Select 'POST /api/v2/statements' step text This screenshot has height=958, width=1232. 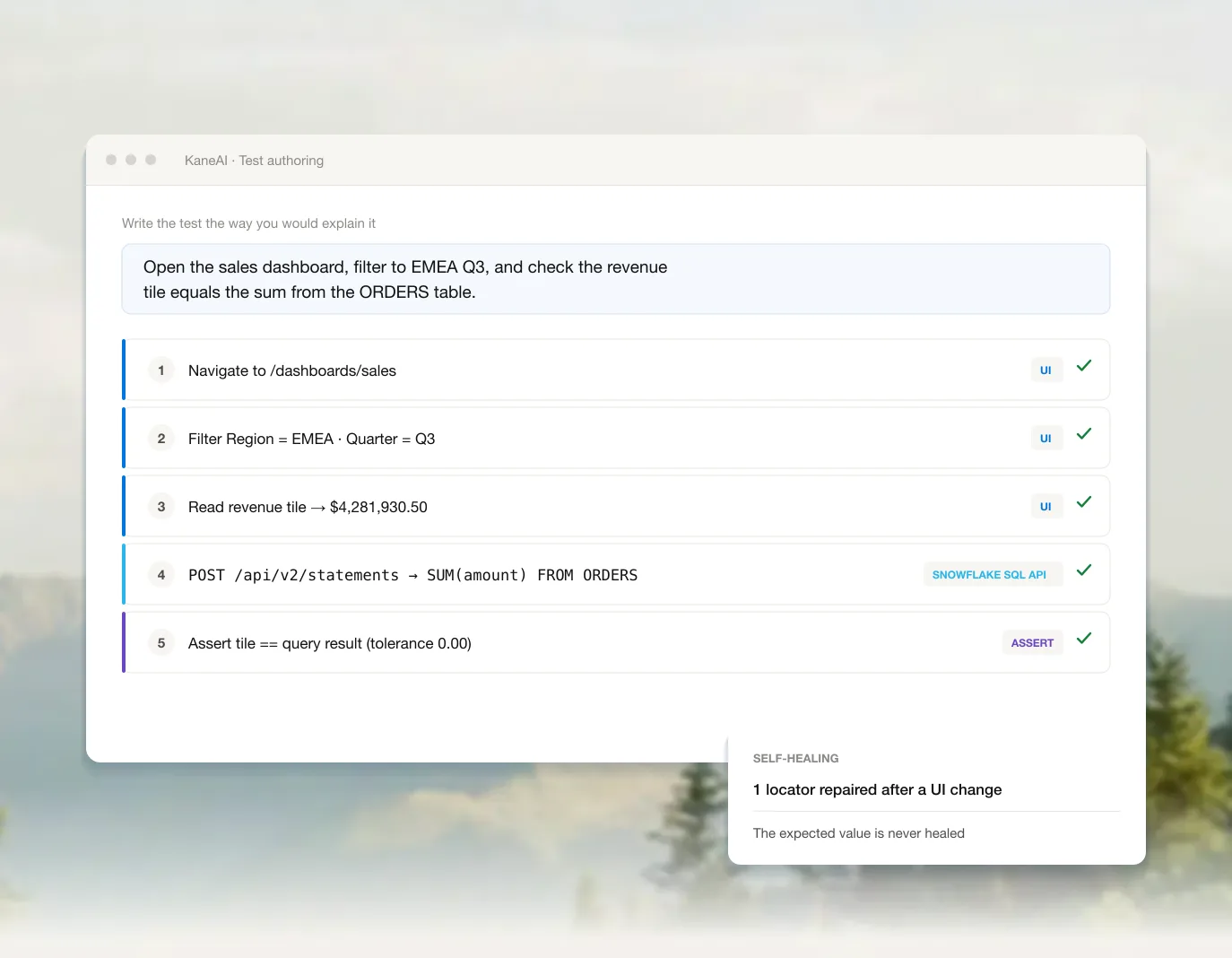[412, 575]
